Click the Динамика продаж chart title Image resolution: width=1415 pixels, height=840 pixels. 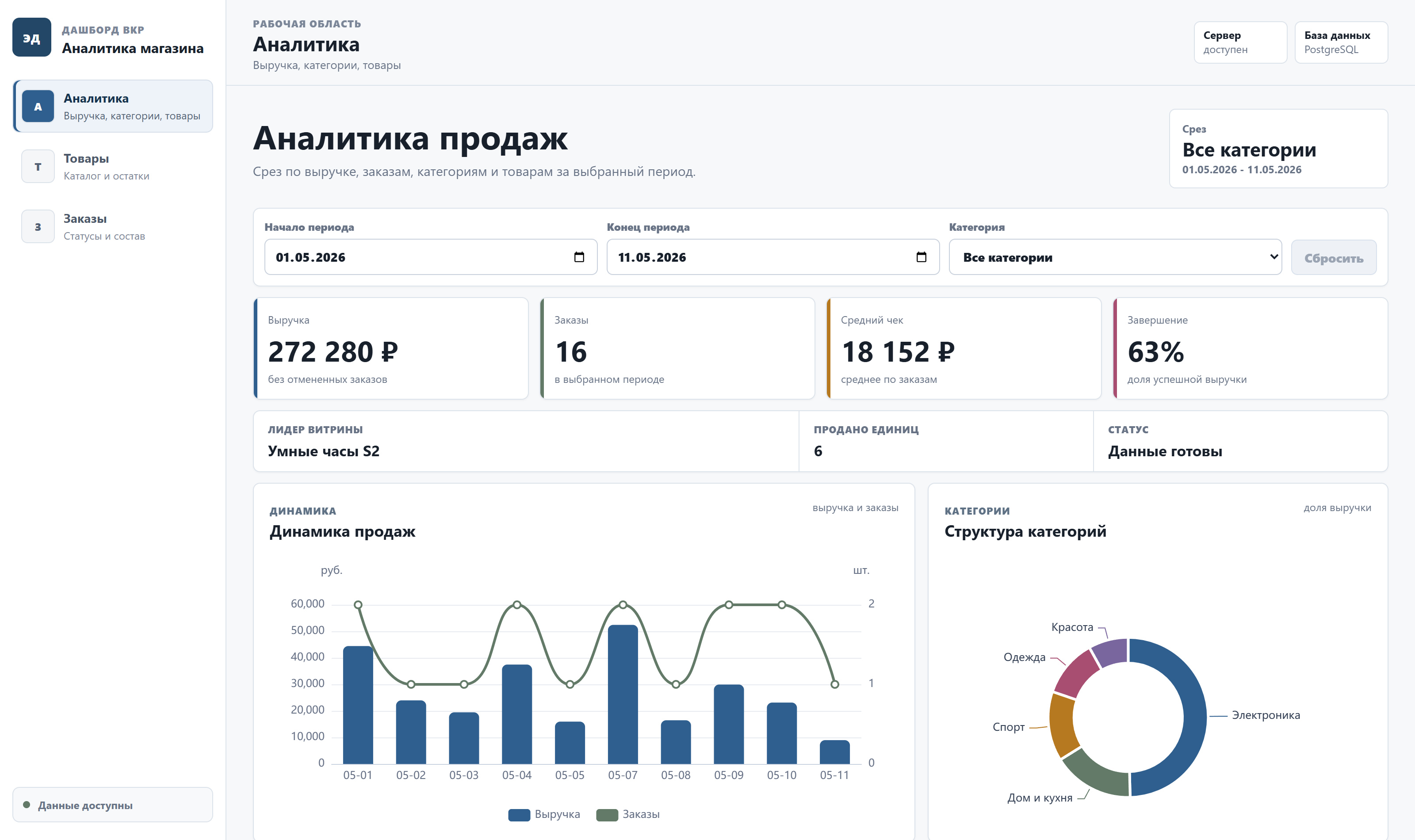click(x=342, y=531)
